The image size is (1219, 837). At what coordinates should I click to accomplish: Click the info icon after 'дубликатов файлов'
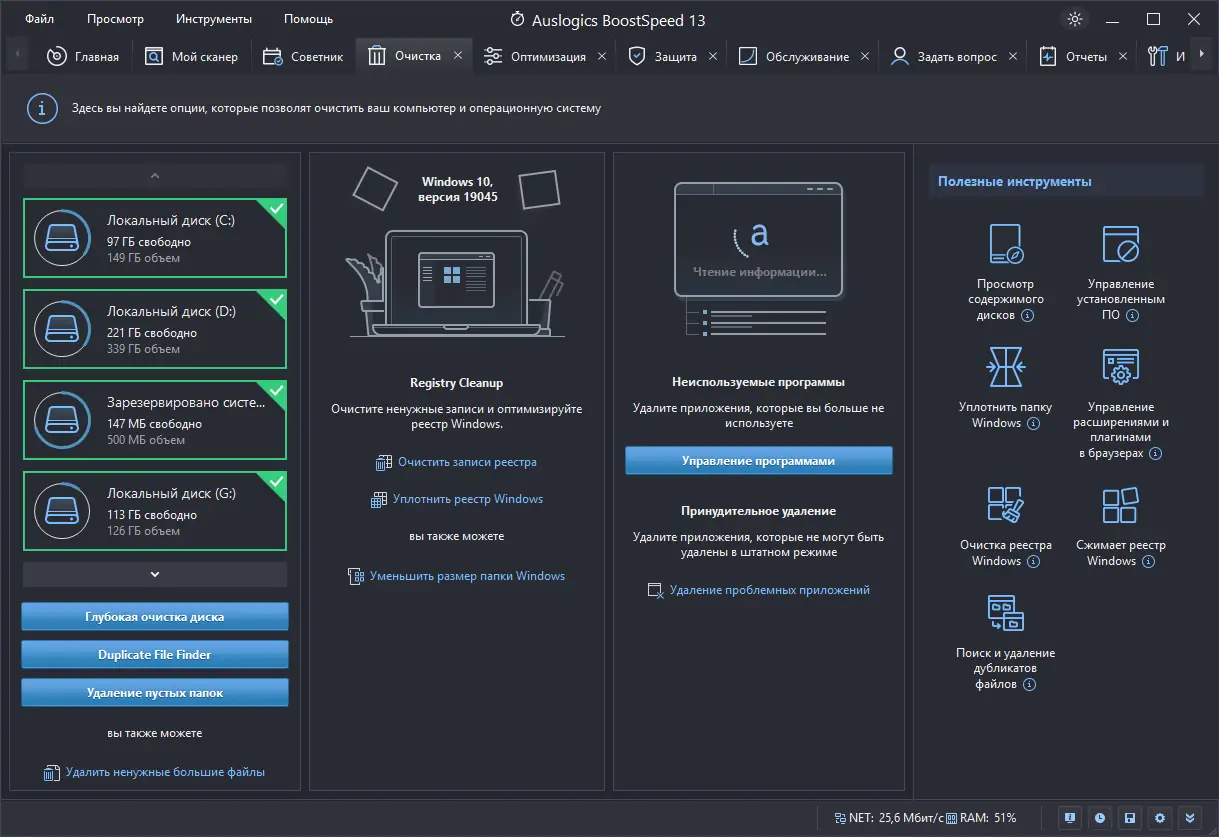[x=1029, y=685]
